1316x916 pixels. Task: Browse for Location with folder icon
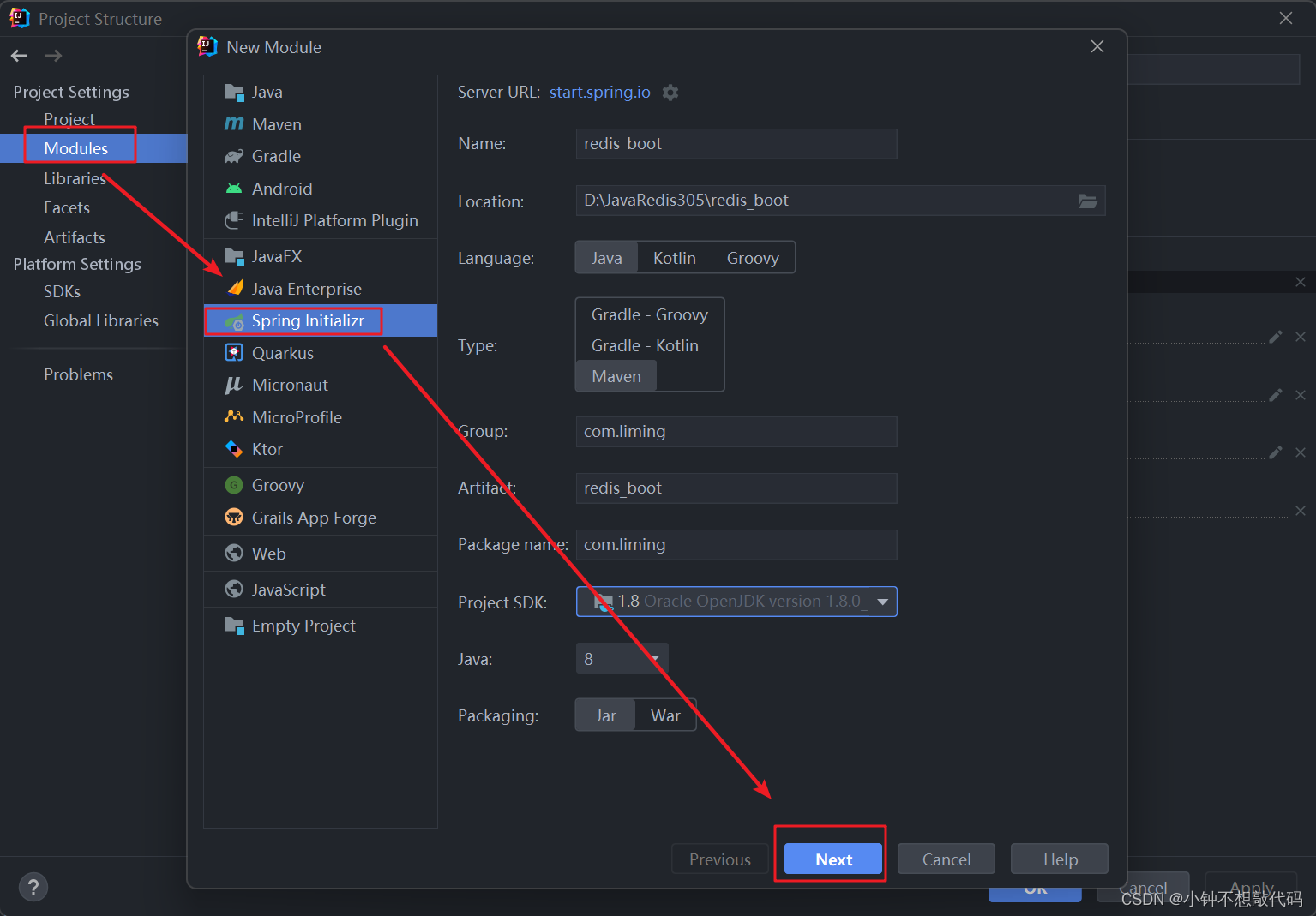pos(1088,201)
